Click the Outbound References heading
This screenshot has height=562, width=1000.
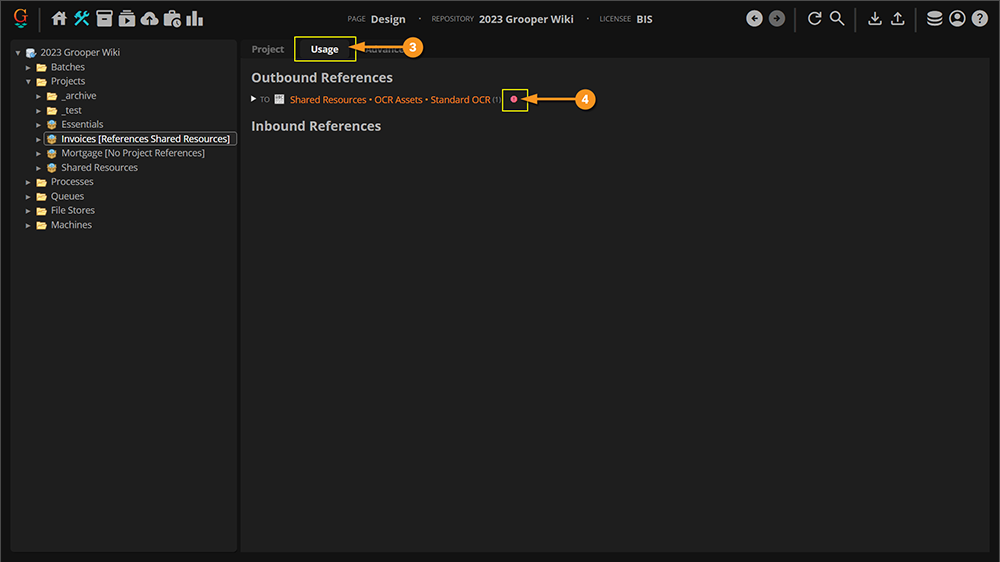pyautogui.click(x=322, y=78)
